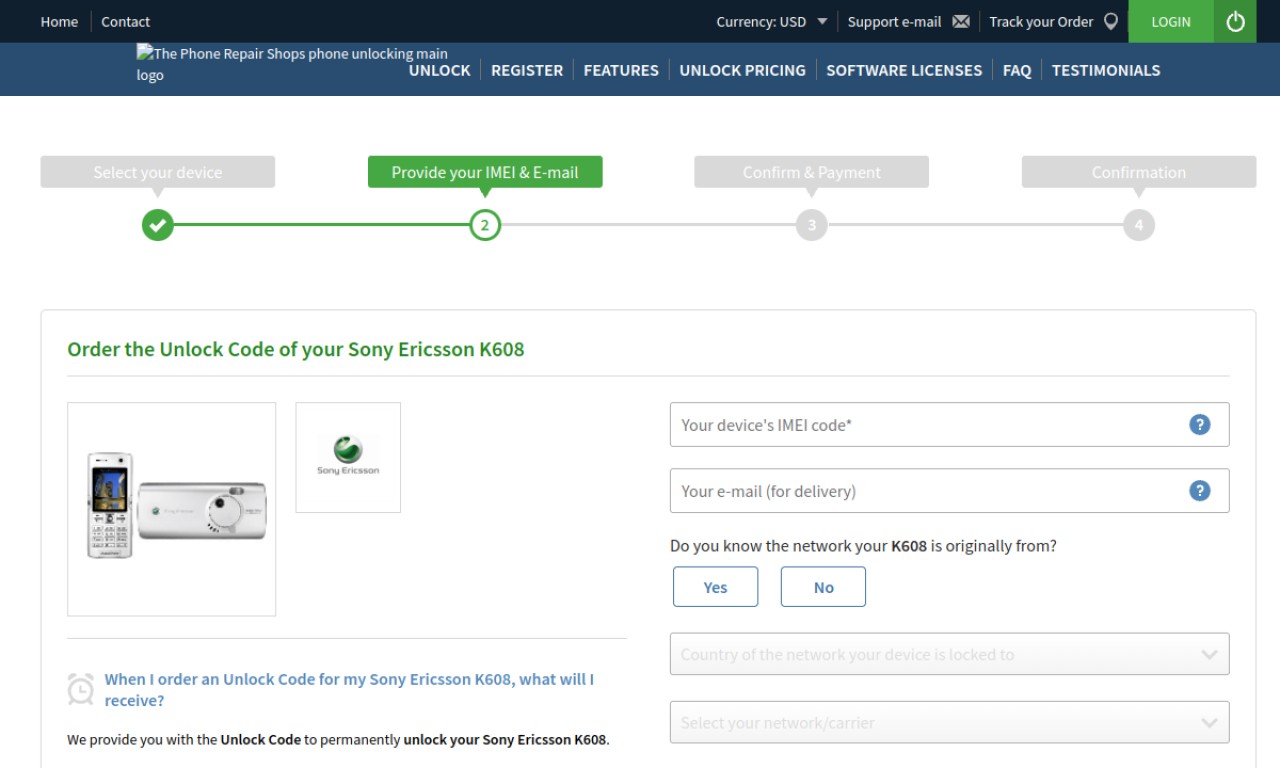This screenshot has width=1280, height=768.
Task: Click the Track your Order link text
Action: point(1041,22)
